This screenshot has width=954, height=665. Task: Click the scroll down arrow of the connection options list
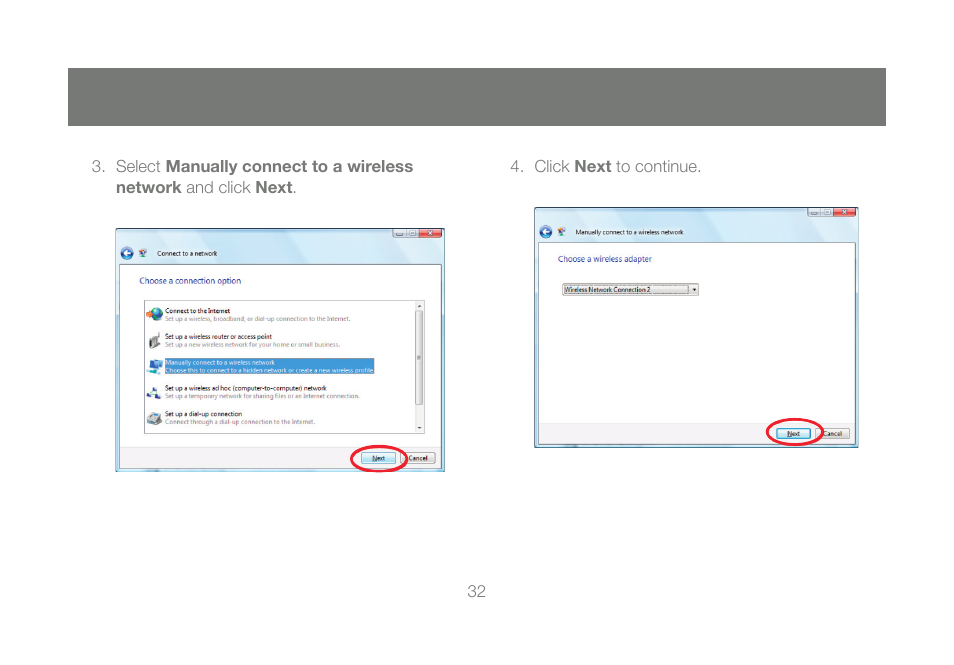tap(419, 428)
